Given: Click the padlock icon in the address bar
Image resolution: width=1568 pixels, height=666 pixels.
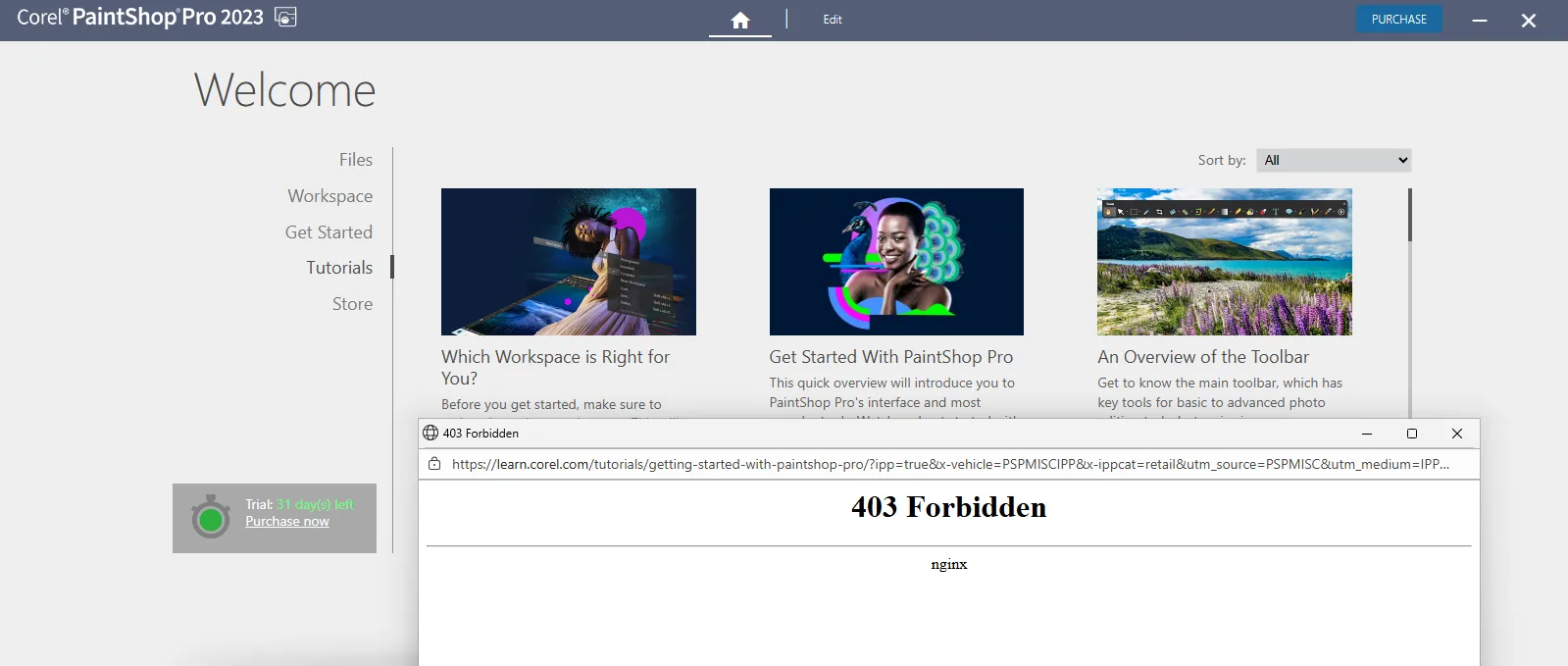Looking at the screenshot, I should pyautogui.click(x=434, y=464).
